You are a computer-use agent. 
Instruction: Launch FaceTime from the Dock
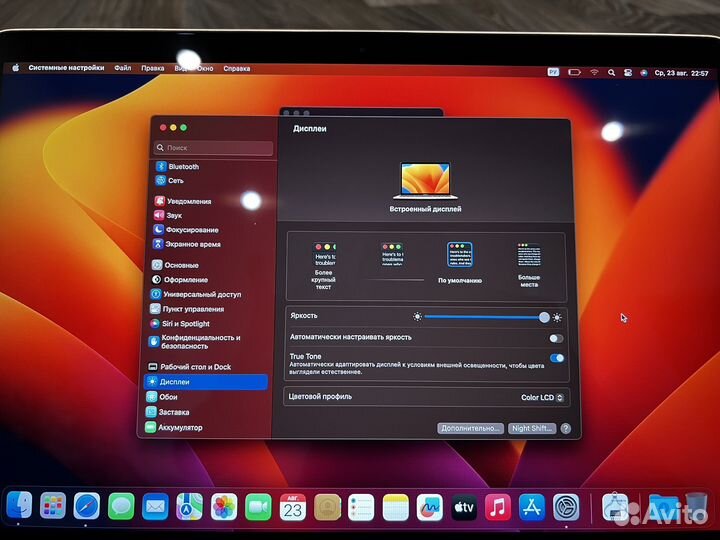click(258, 507)
